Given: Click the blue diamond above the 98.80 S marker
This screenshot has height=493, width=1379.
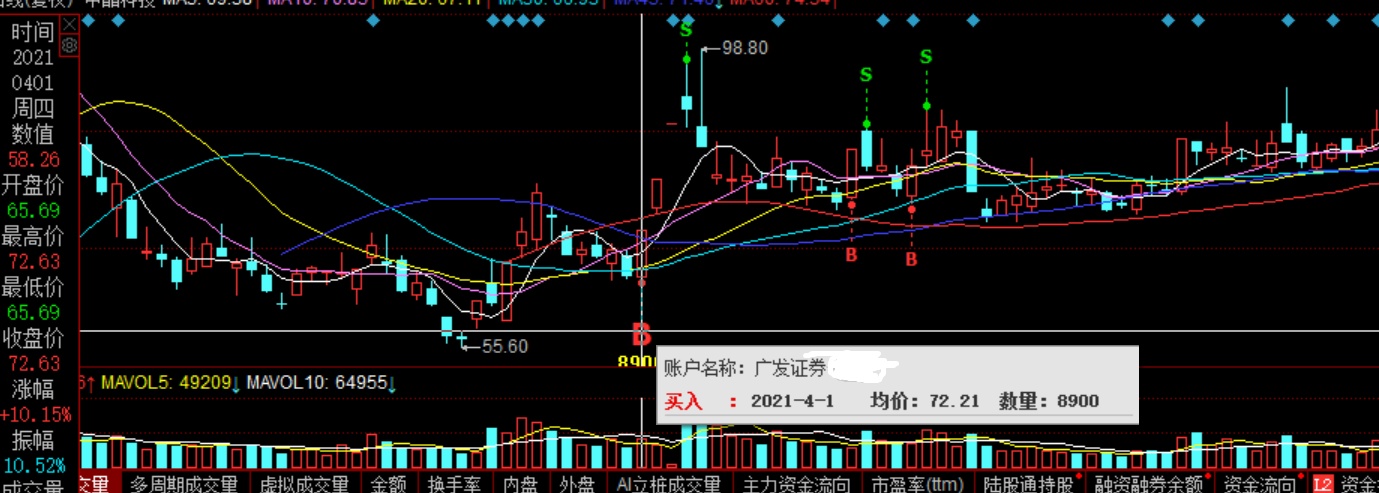Looking at the screenshot, I should (x=686, y=20).
